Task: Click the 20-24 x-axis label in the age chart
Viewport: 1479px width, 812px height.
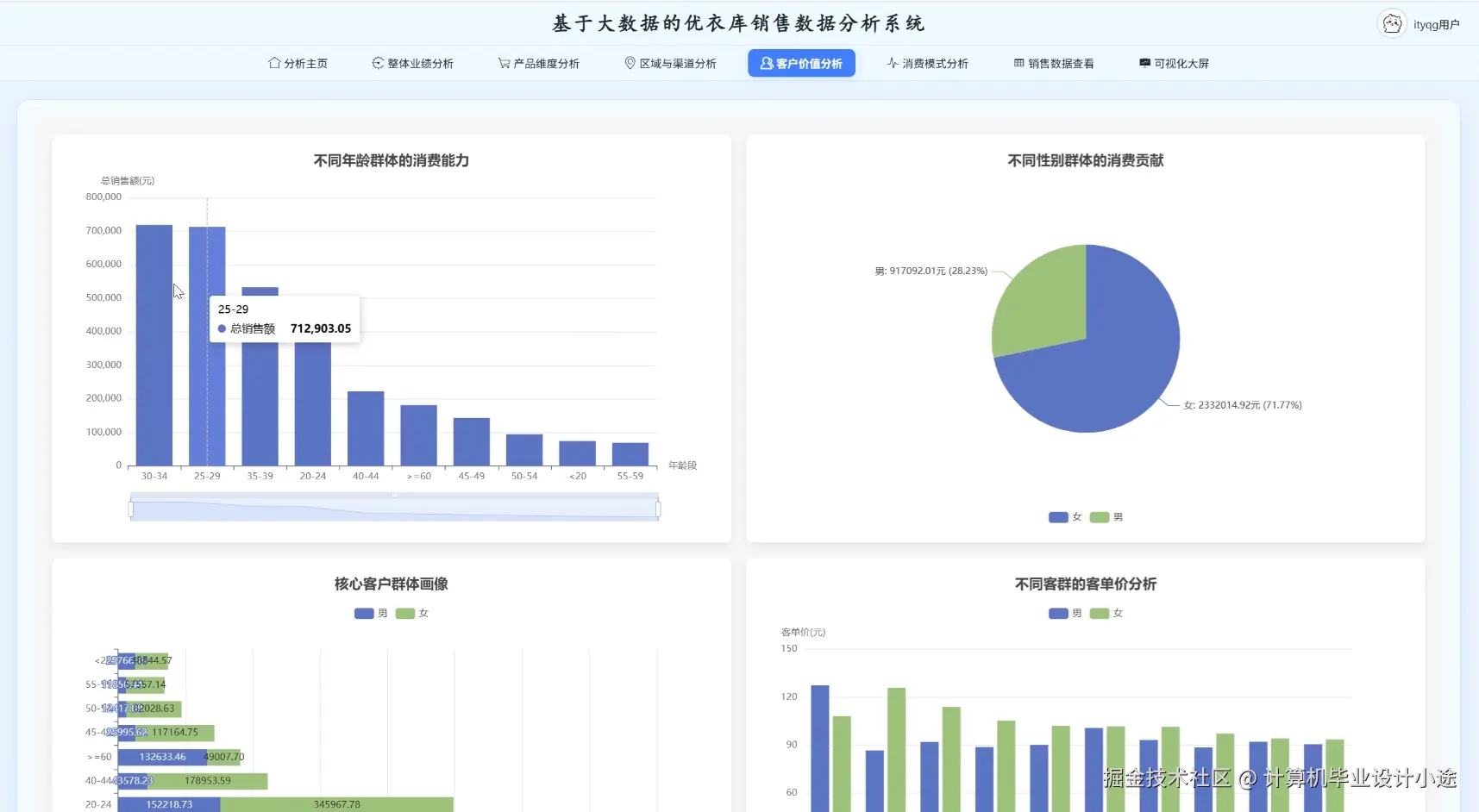Action: click(313, 476)
